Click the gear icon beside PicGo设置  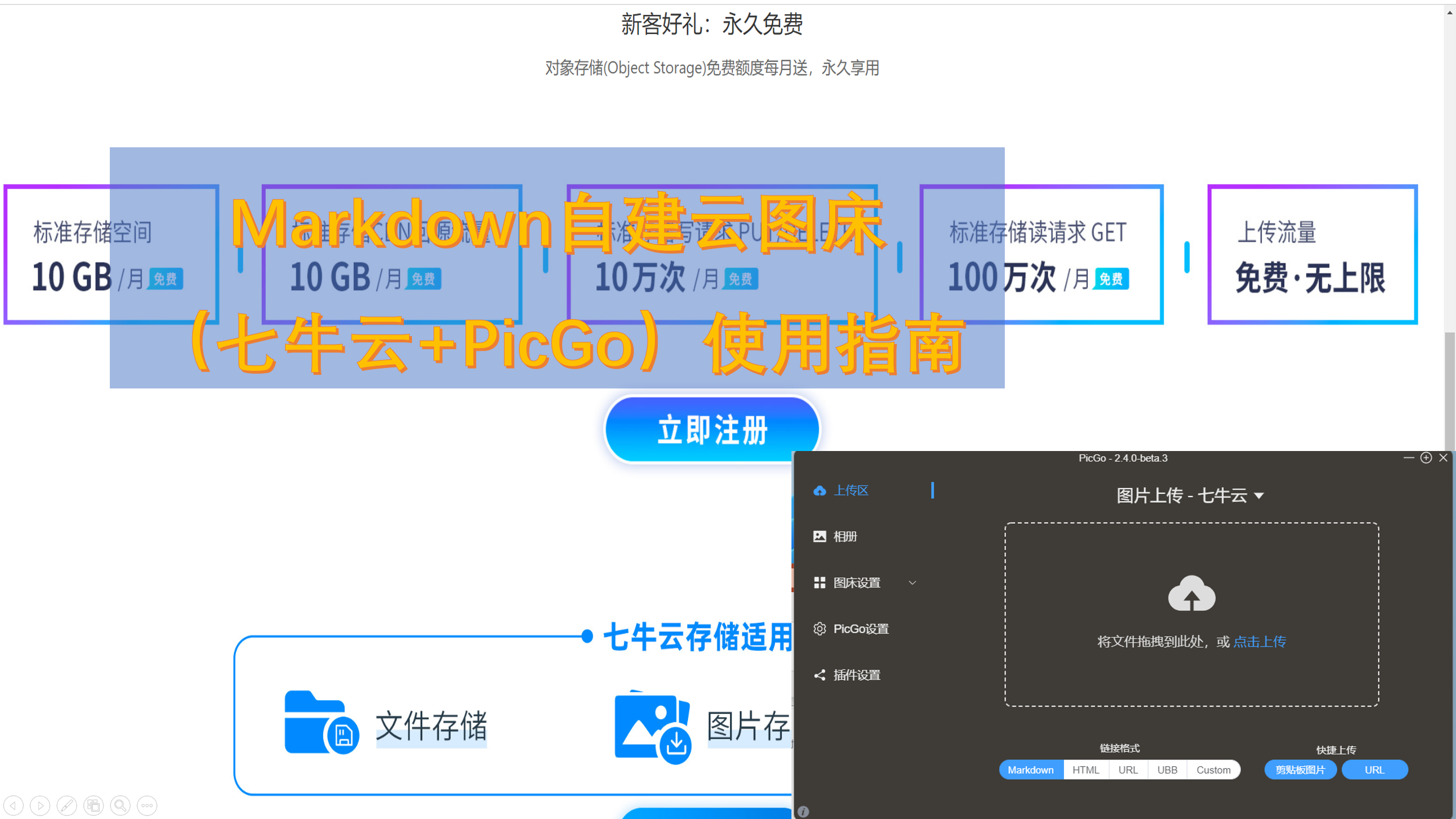pyautogui.click(x=819, y=628)
